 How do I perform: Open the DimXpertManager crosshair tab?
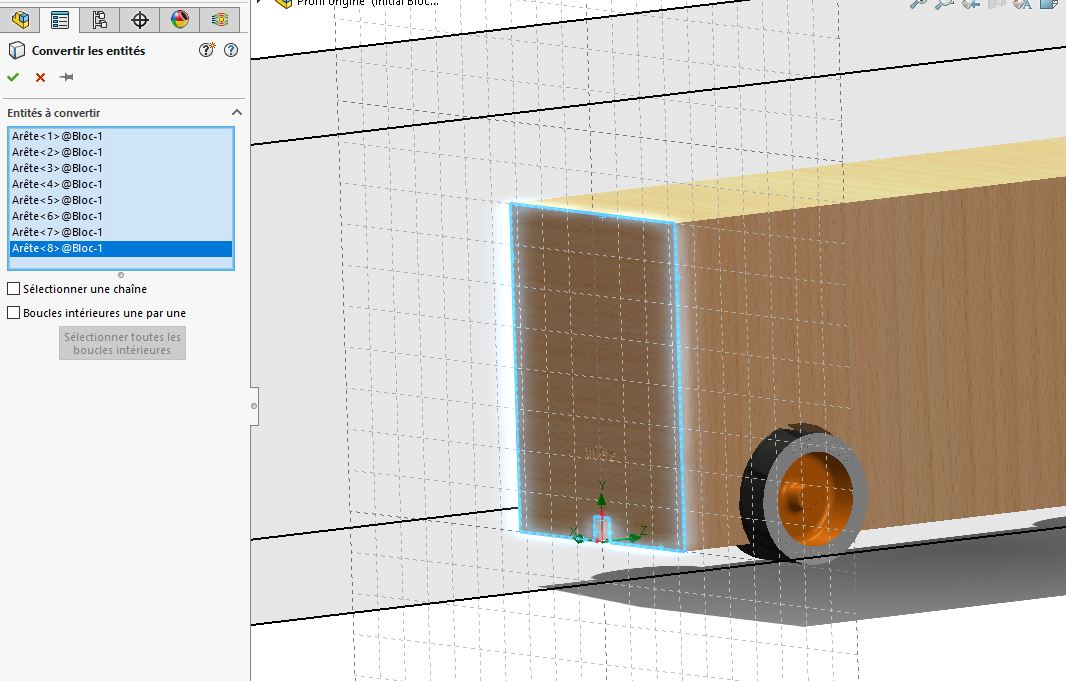click(139, 19)
